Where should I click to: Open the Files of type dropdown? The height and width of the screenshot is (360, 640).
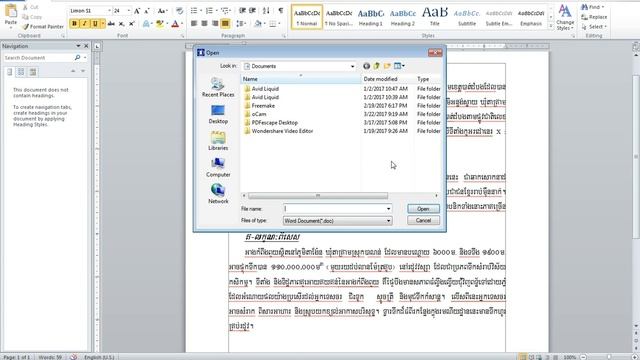click(388, 221)
